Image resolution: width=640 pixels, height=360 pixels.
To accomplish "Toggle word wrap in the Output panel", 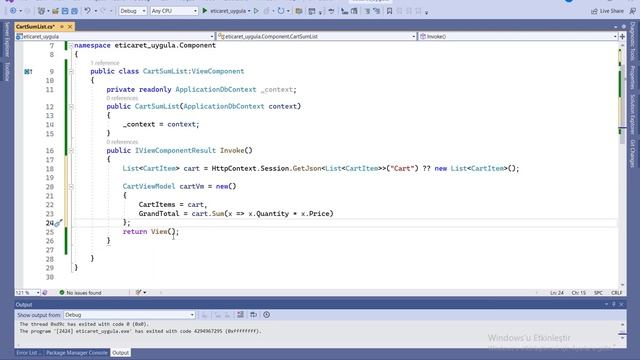I will tap(253, 315).
